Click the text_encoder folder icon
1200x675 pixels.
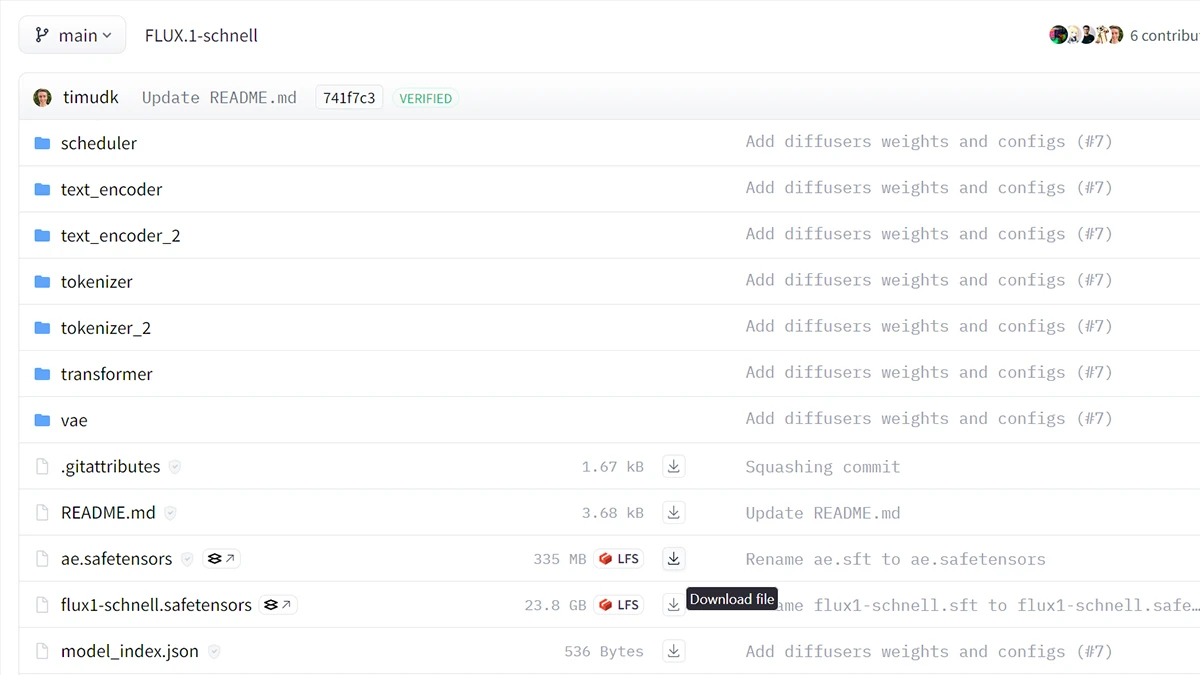(x=42, y=189)
